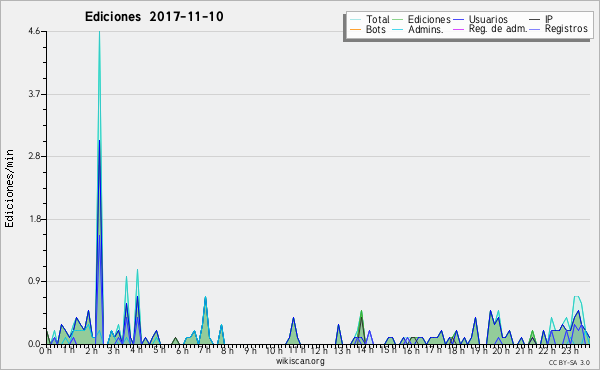
Task: Click the Registros legend entry
Action: pos(559,29)
